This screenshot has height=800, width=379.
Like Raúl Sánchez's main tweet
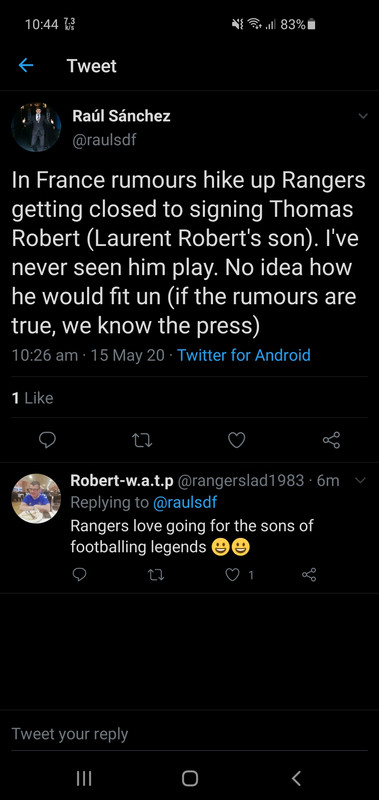pos(236,440)
